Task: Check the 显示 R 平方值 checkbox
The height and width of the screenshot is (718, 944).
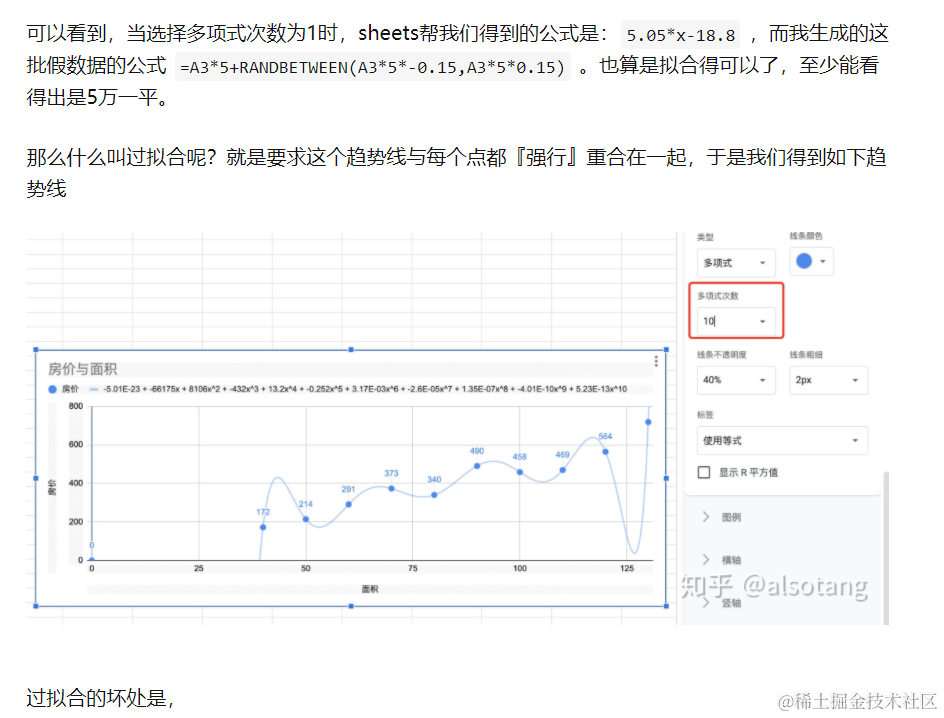Action: (704, 472)
